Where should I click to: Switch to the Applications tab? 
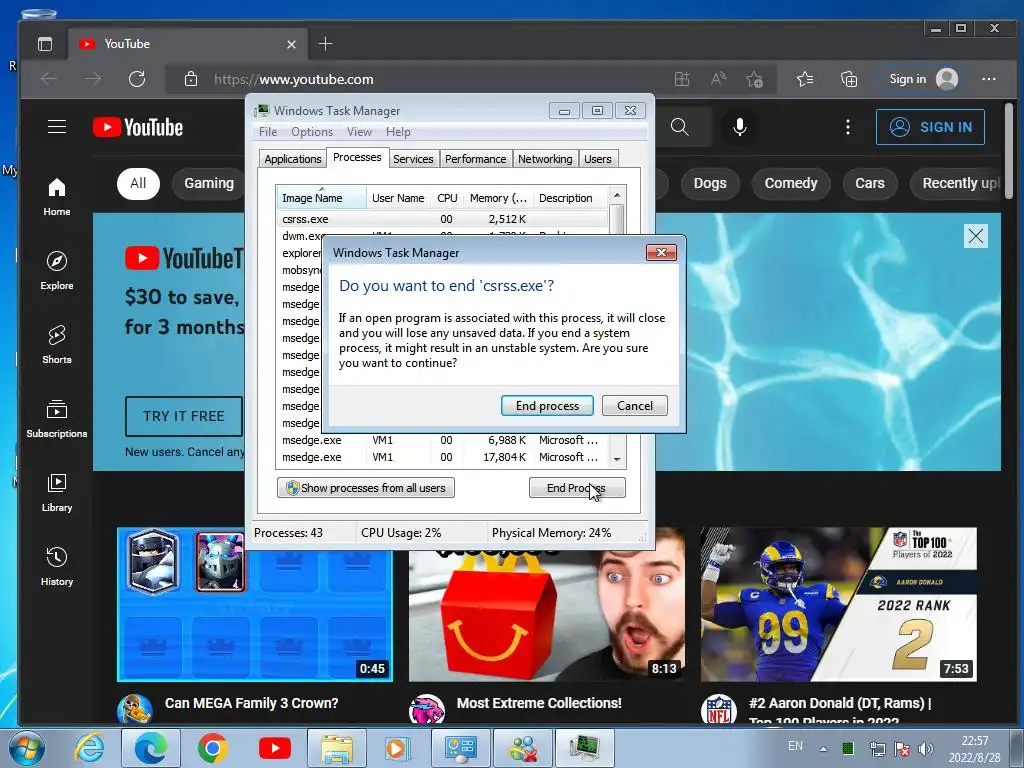[x=293, y=159]
